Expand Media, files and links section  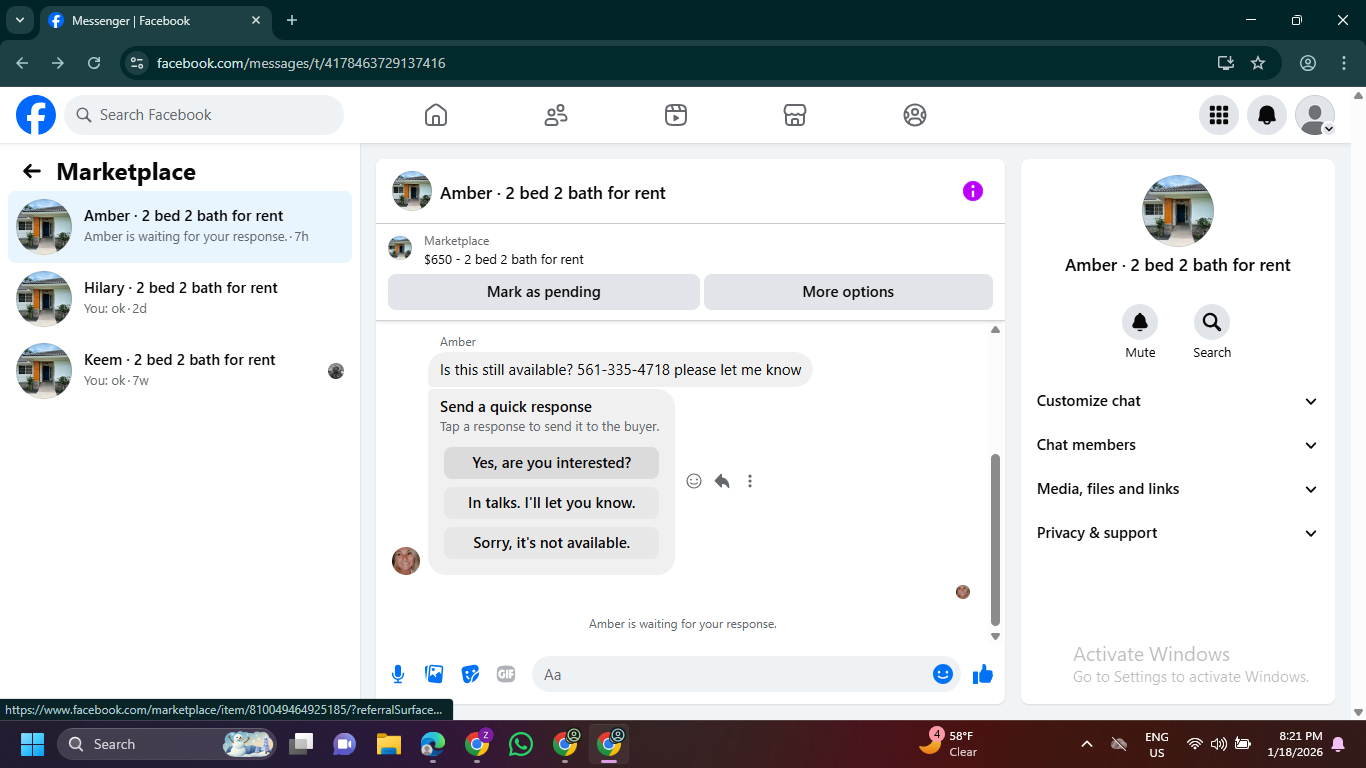pyautogui.click(x=1178, y=489)
